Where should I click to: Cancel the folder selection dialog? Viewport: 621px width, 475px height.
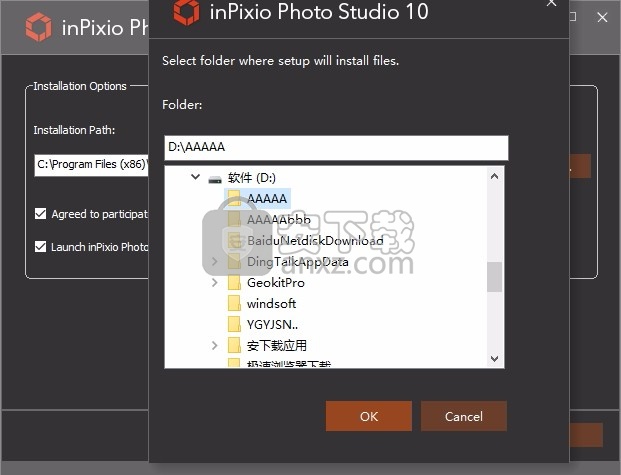(x=464, y=416)
